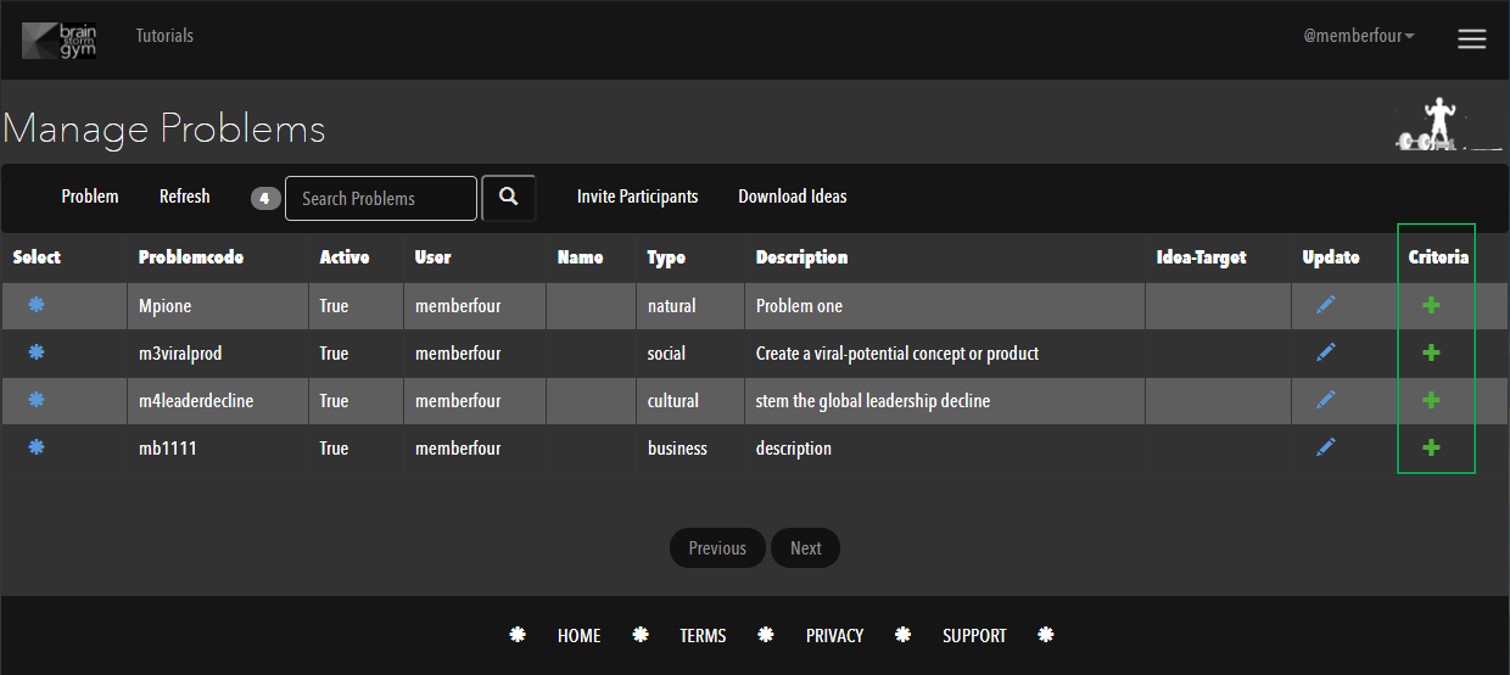This screenshot has height=675, width=1510.
Task: Click Download Ideas
Action: tap(792, 196)
